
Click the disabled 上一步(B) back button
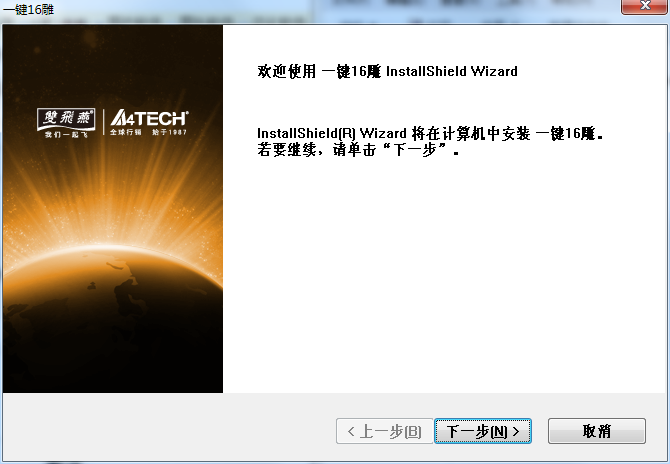[x=385, y=431]
